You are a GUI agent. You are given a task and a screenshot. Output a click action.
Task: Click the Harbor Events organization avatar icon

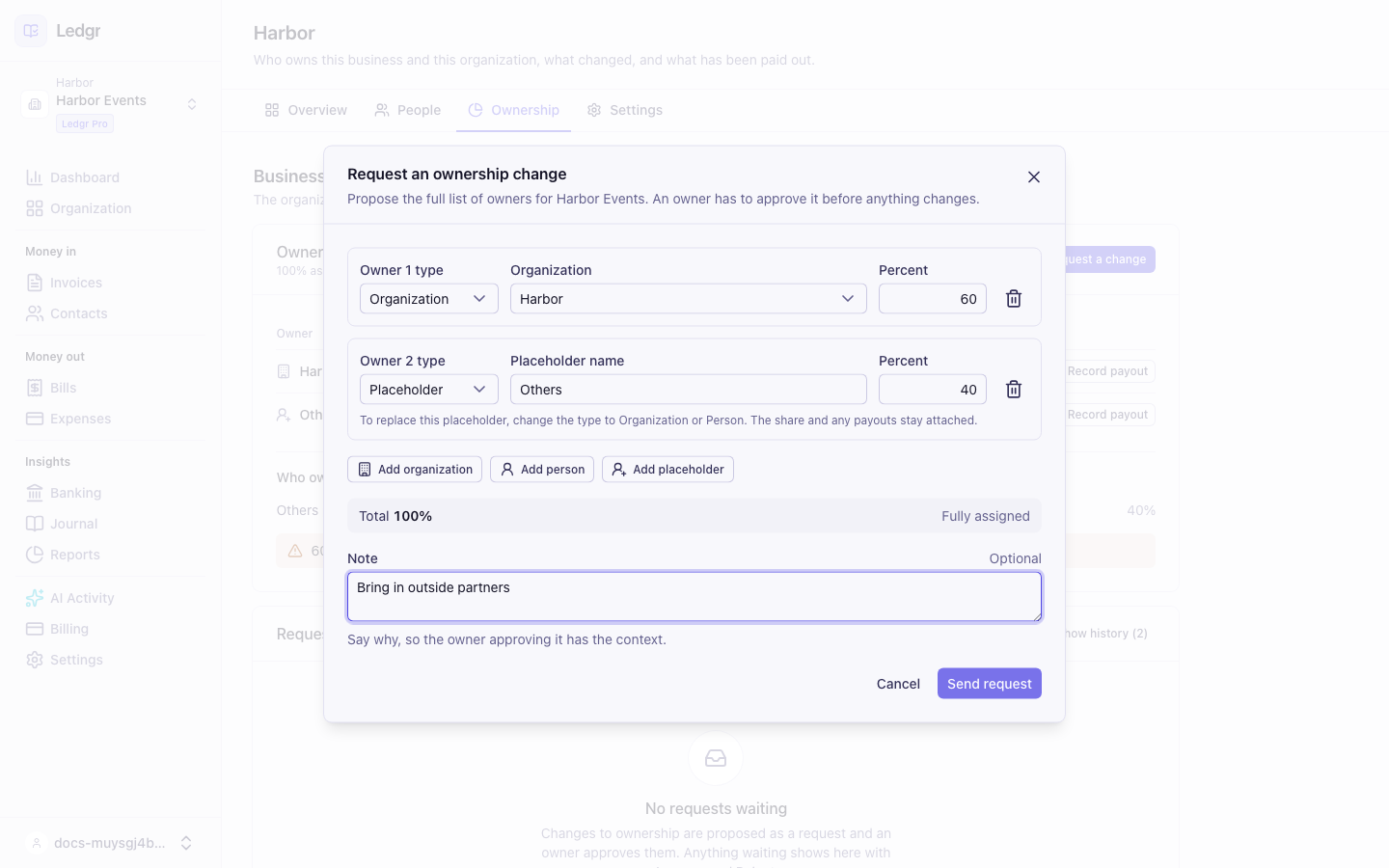35,104
